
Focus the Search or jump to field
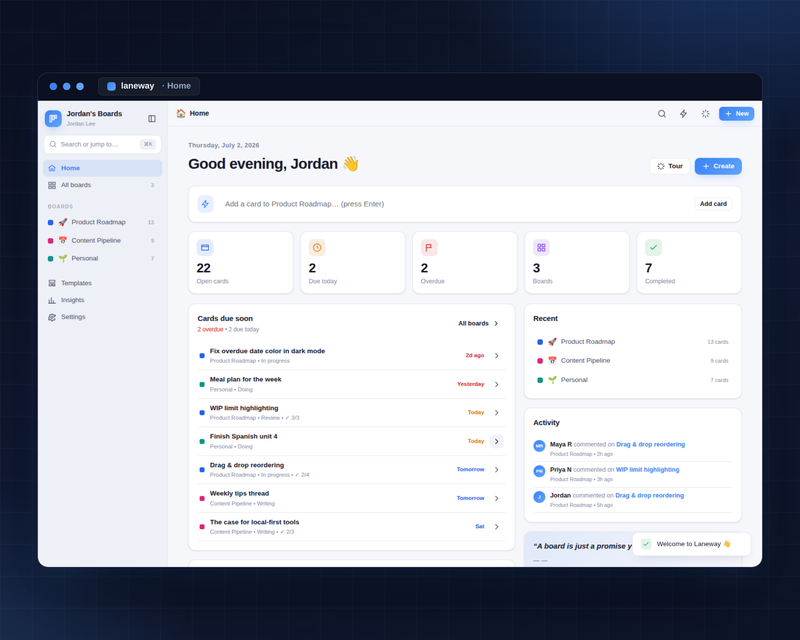103,144
